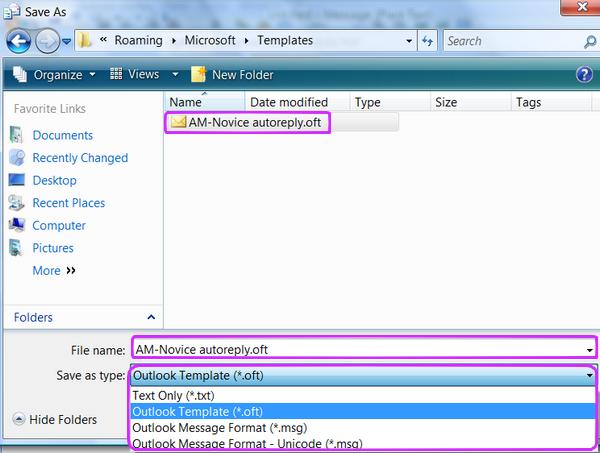Click the magnifier search icon
The height and width of the screenshot is (453, 600).
click(x=590, y=42)
